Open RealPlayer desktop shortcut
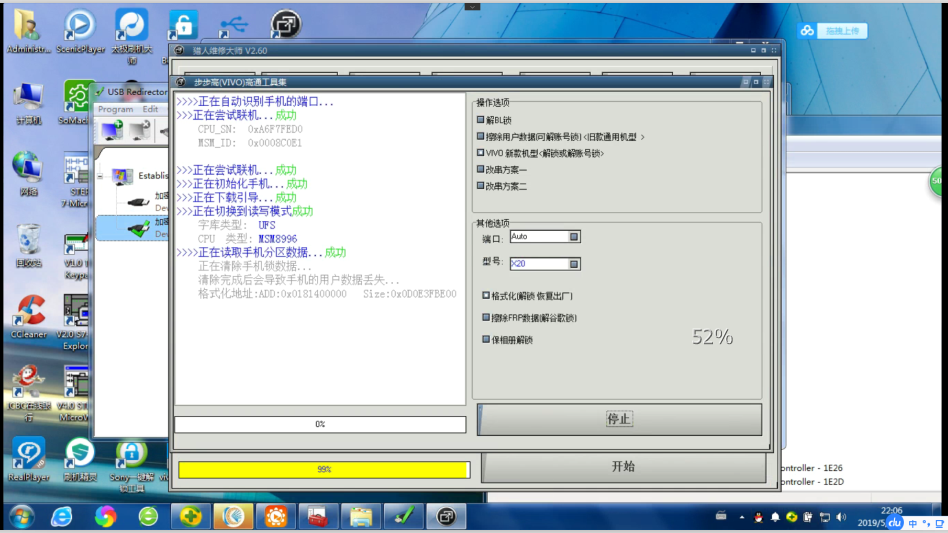948x533 pixels. tap(28, 459)
